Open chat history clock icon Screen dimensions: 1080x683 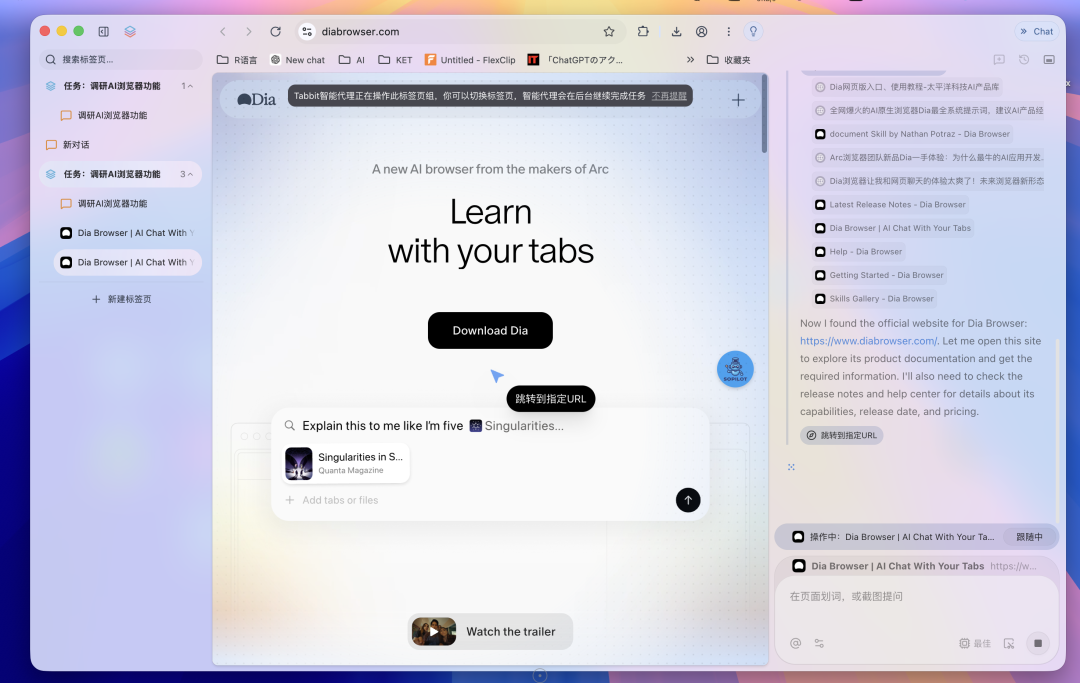[1024, 60]
